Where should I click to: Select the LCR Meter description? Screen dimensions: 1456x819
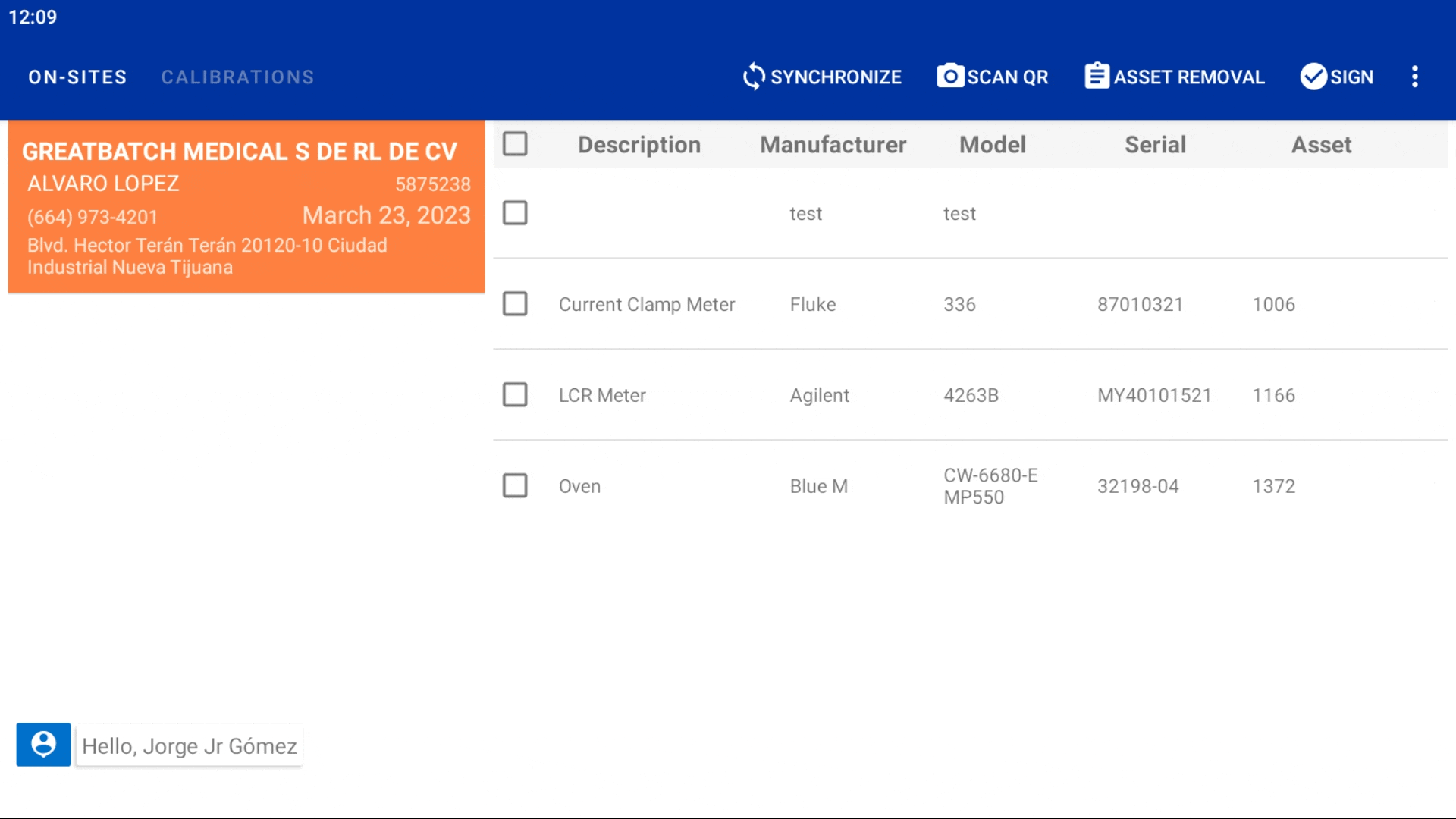click(x=602, y=396)
